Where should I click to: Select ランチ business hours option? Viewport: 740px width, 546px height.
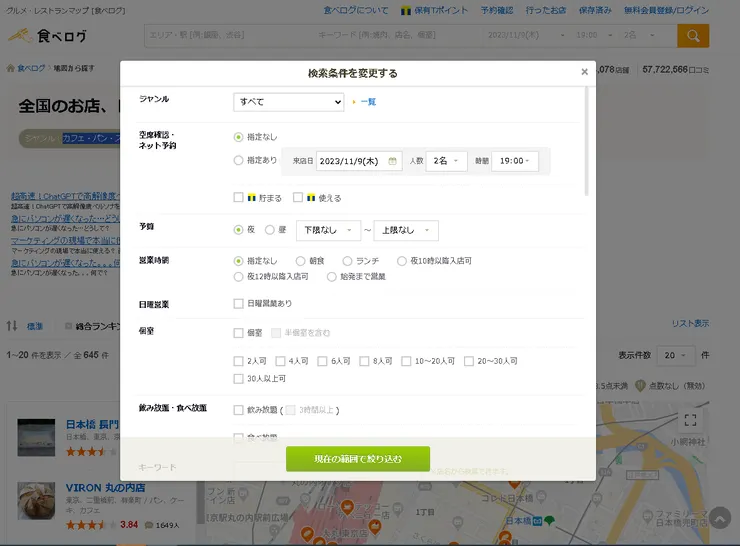click(x=347, y=261)
